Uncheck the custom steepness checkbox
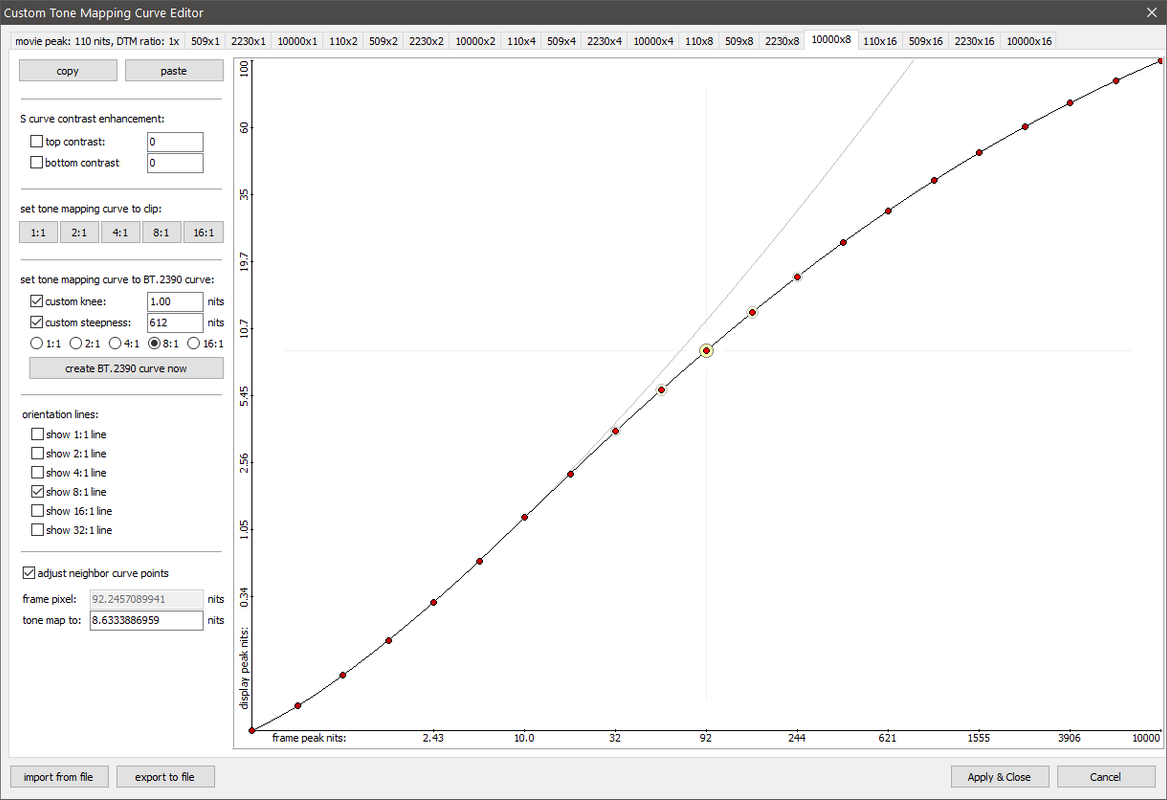This screenshot has width=1167, height=800. coord(36,322)
